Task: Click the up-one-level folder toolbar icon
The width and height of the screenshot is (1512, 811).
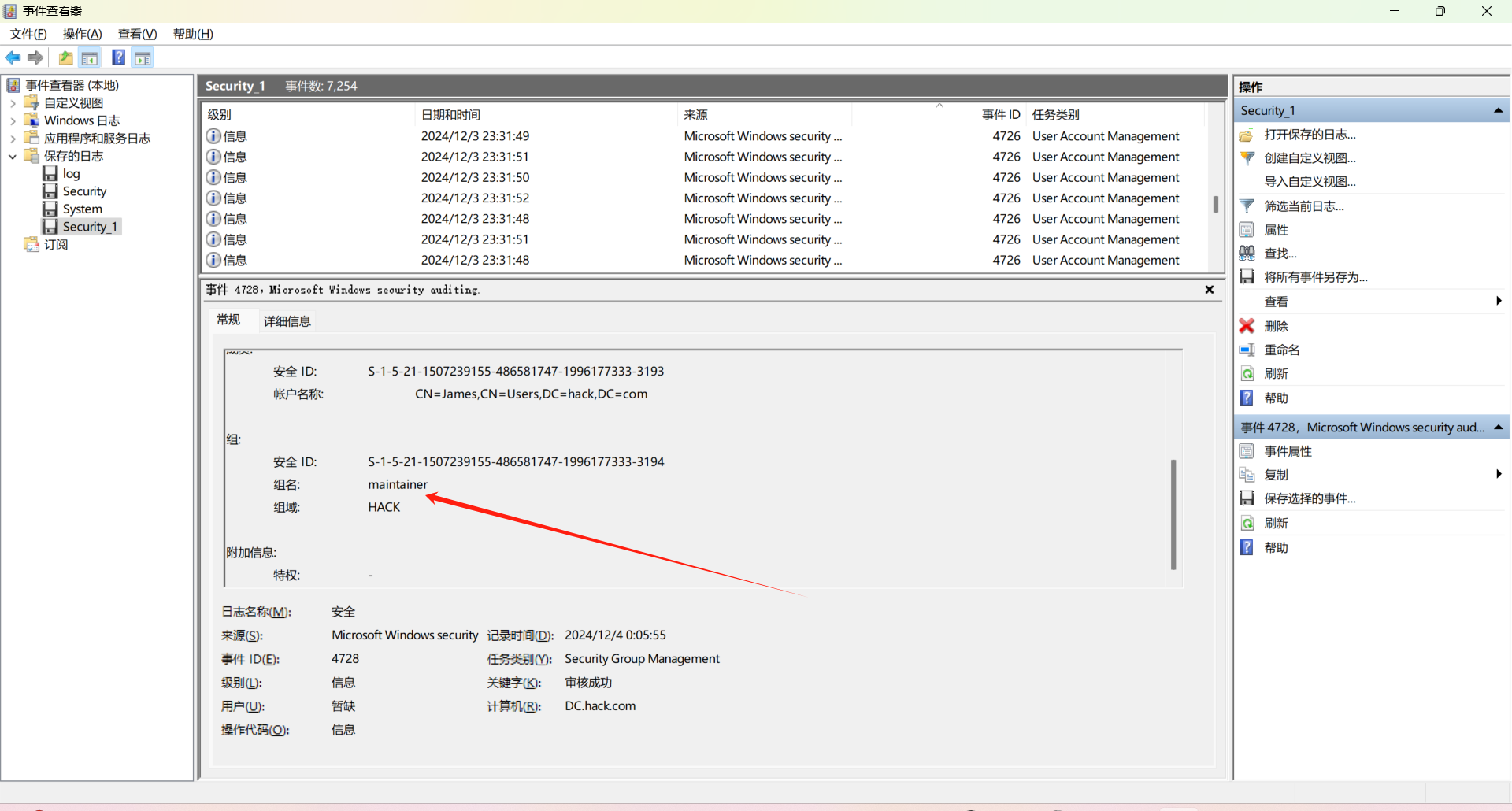Action: click(65, 57)
